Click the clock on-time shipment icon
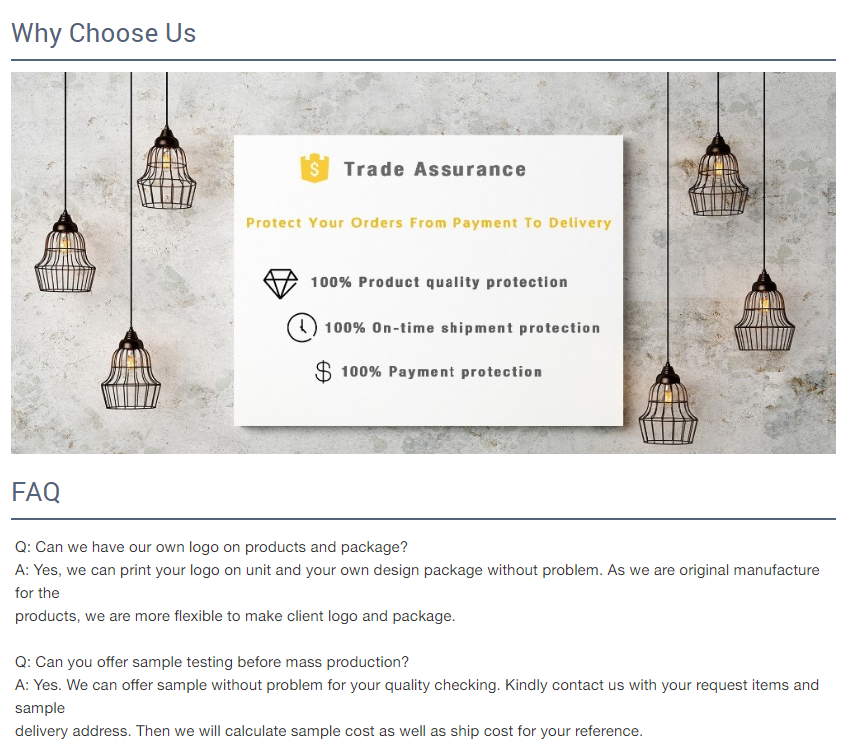The height and width of the screenshot is (750, 857). (x=302, y=327)
